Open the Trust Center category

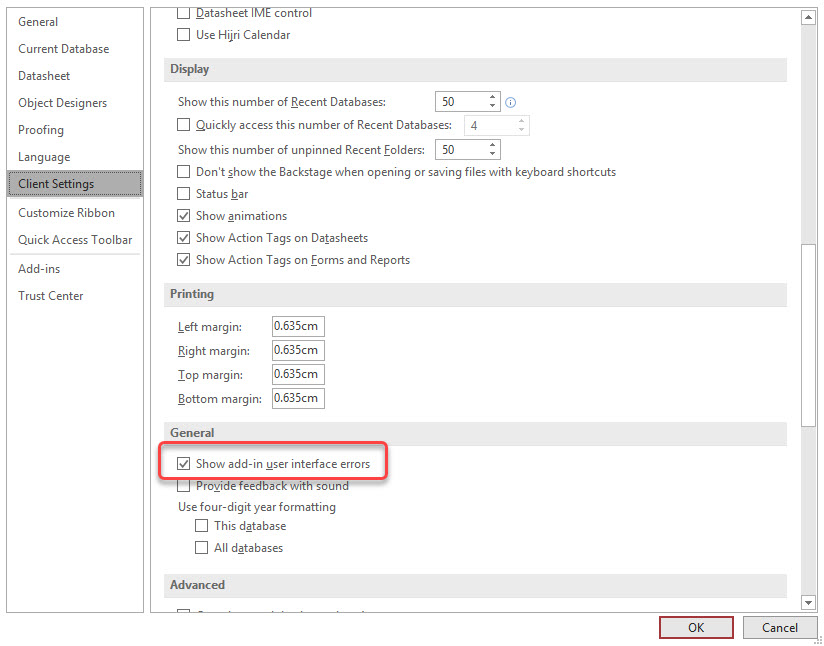[51, 296]
